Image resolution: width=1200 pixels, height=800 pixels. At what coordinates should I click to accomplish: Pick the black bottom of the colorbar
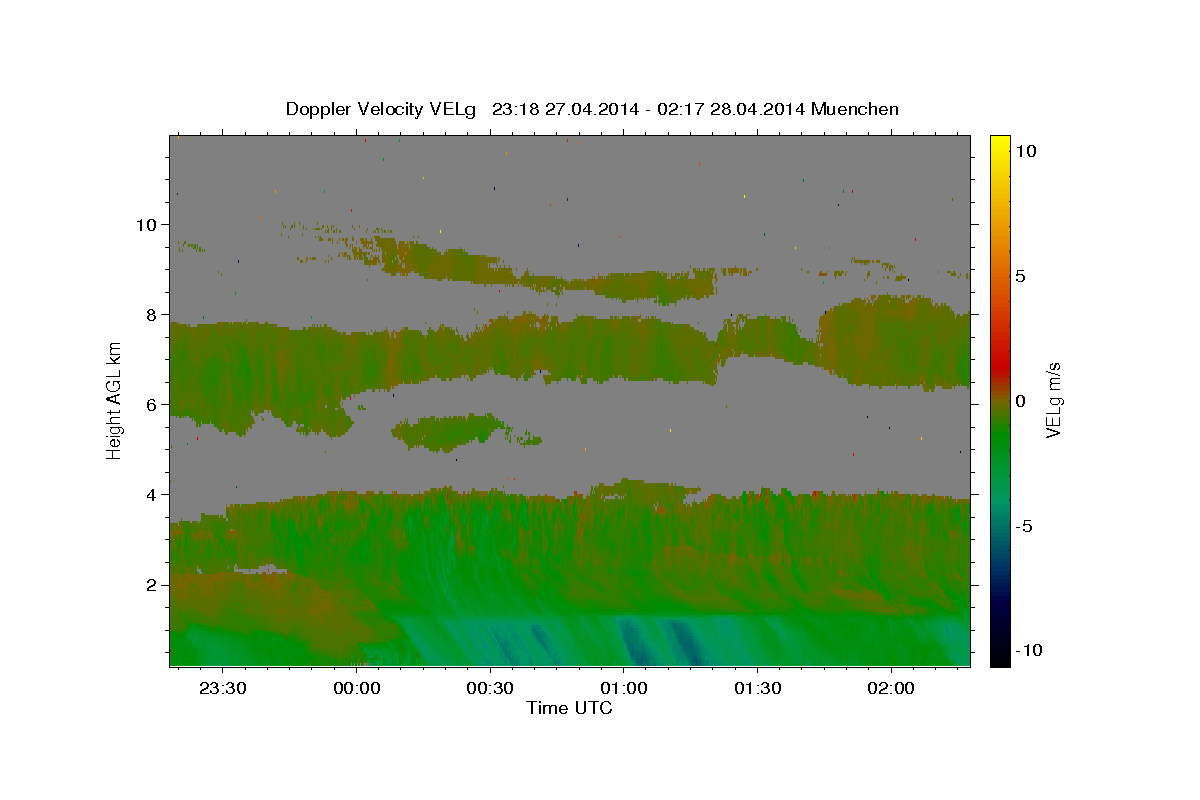point(1000,658)
